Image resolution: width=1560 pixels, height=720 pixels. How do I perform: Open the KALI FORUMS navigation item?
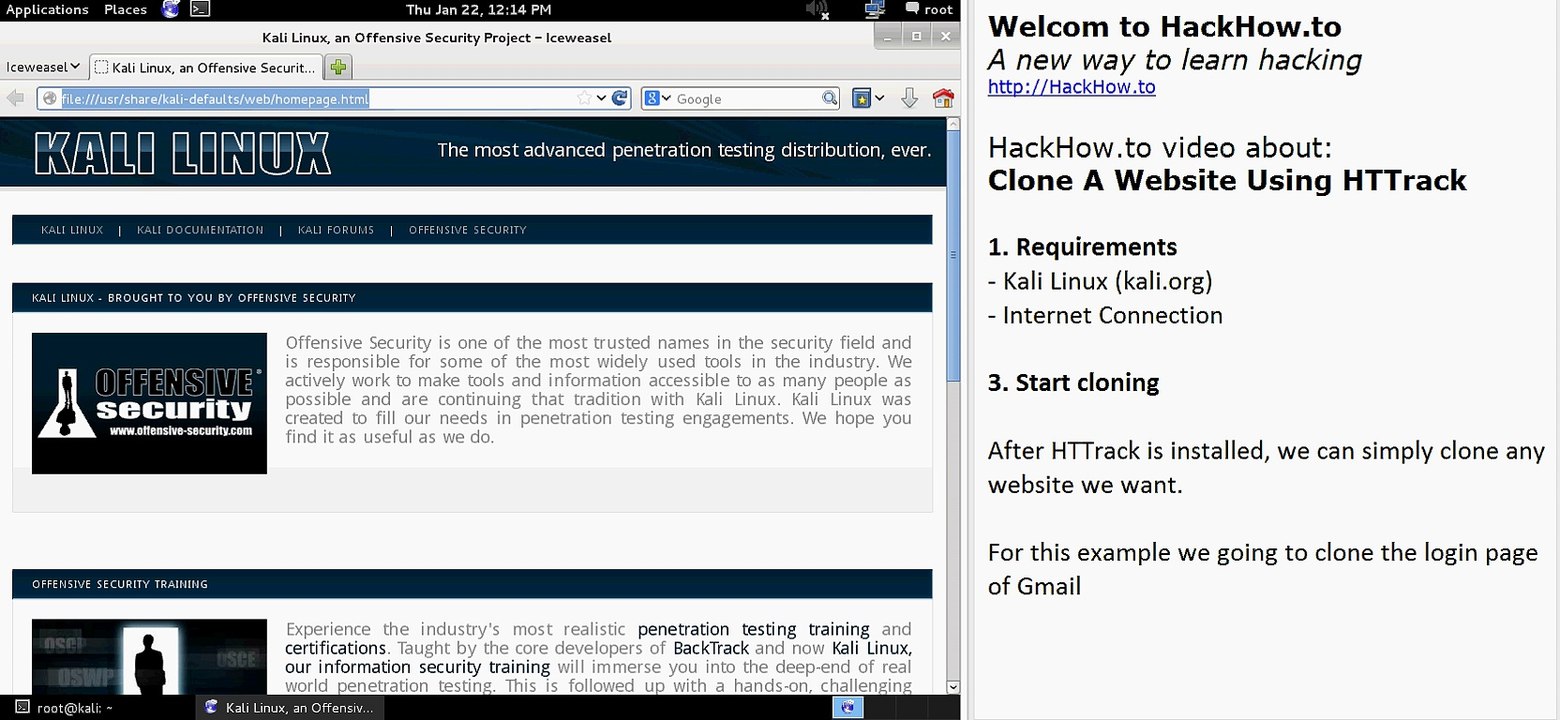[x=336, y=230]
